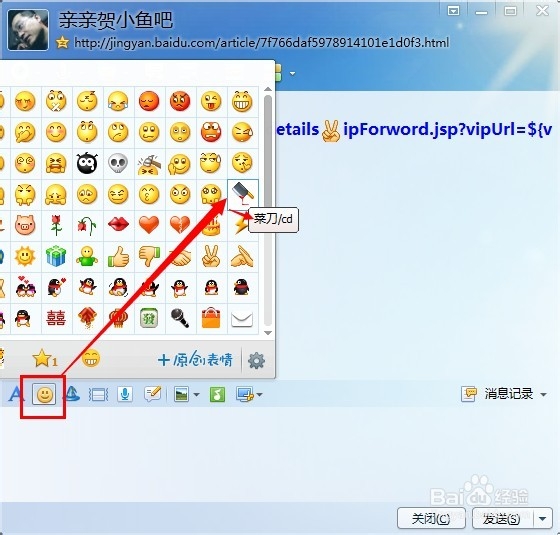Open the jingyan.baidu.com signature link

coord(261,43)
